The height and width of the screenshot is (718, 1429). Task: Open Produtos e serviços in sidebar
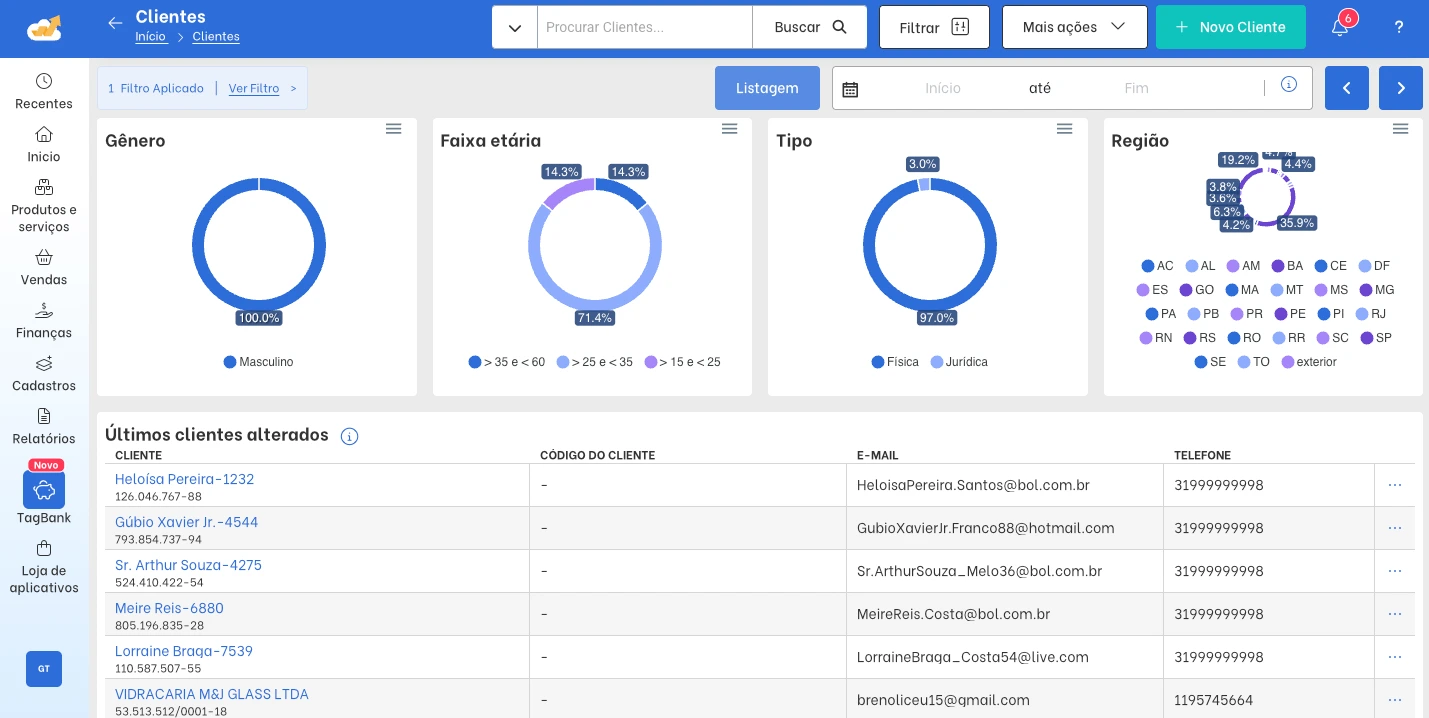(44, 206)
